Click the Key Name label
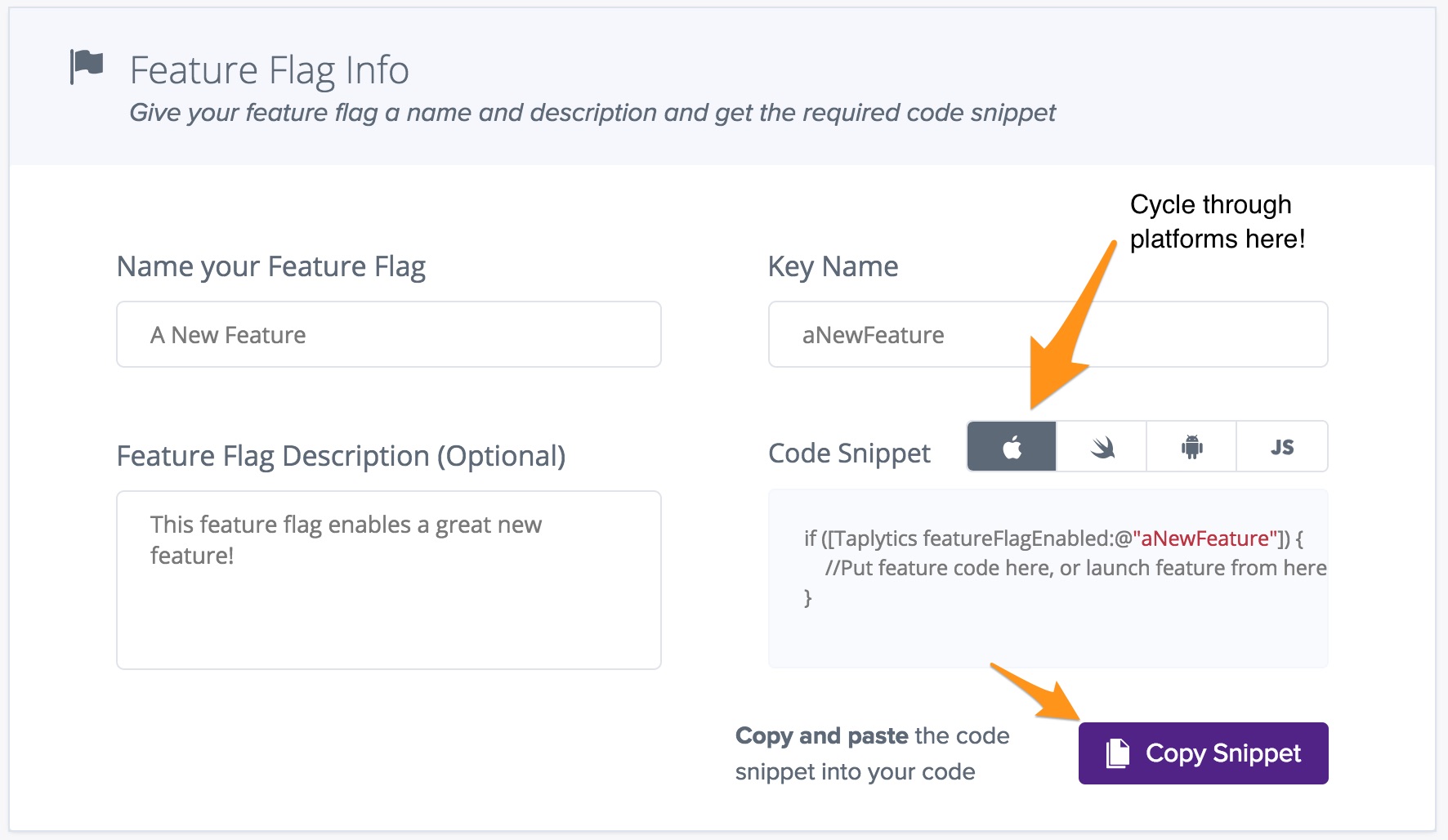 833,266
